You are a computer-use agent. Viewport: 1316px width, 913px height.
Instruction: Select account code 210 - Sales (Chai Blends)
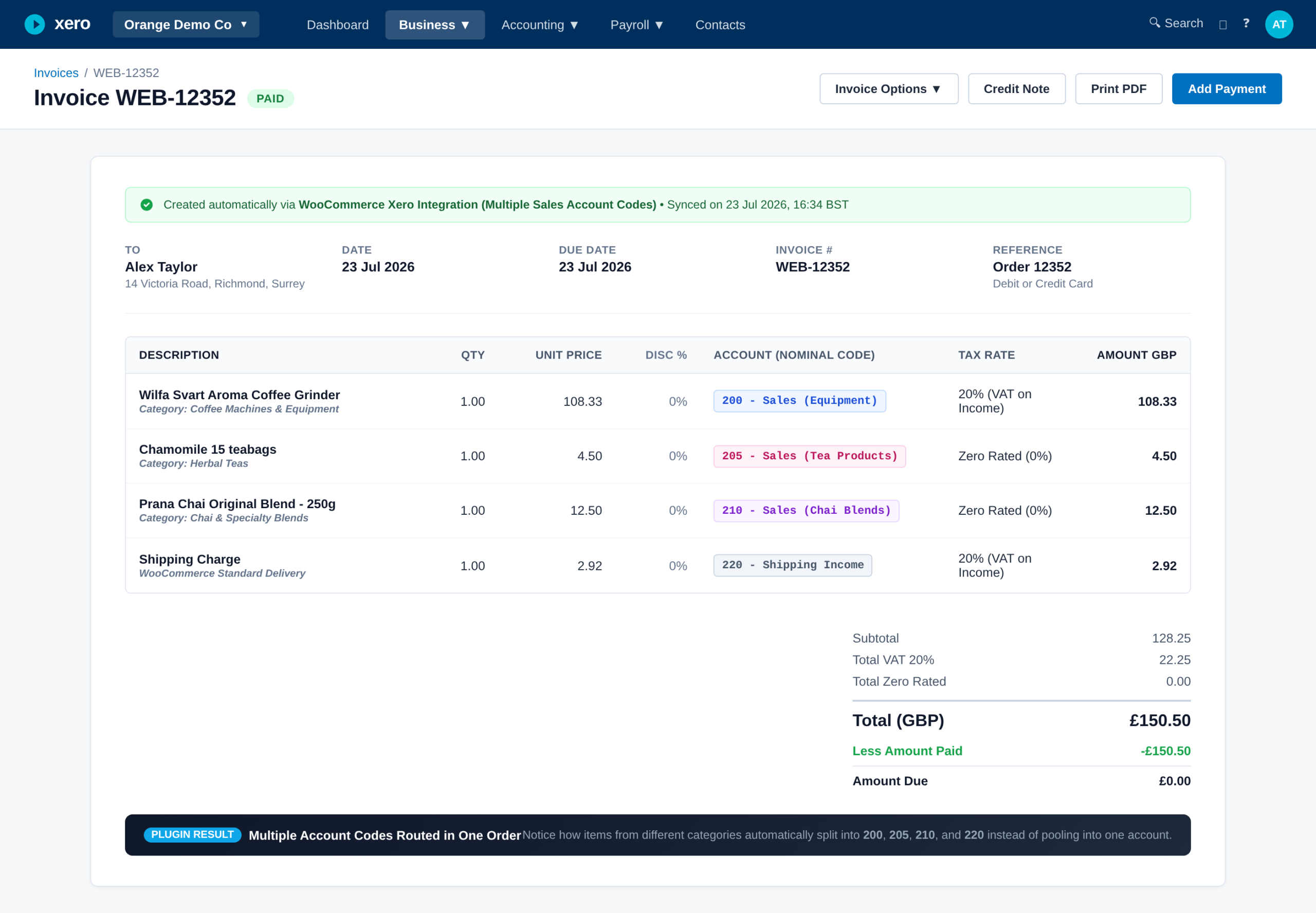pos(806,511)
